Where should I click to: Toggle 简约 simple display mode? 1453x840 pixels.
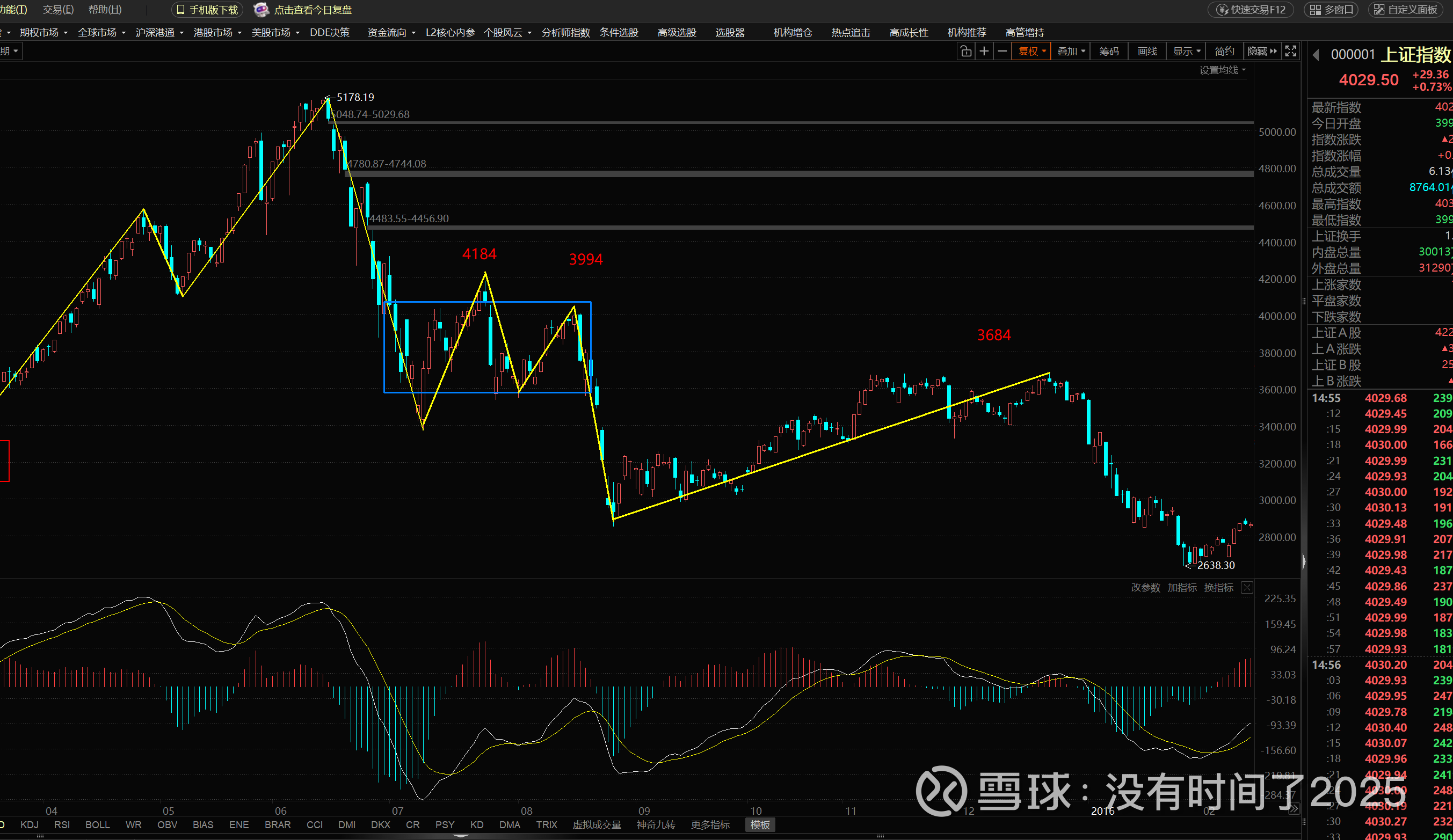point(1224,52)
